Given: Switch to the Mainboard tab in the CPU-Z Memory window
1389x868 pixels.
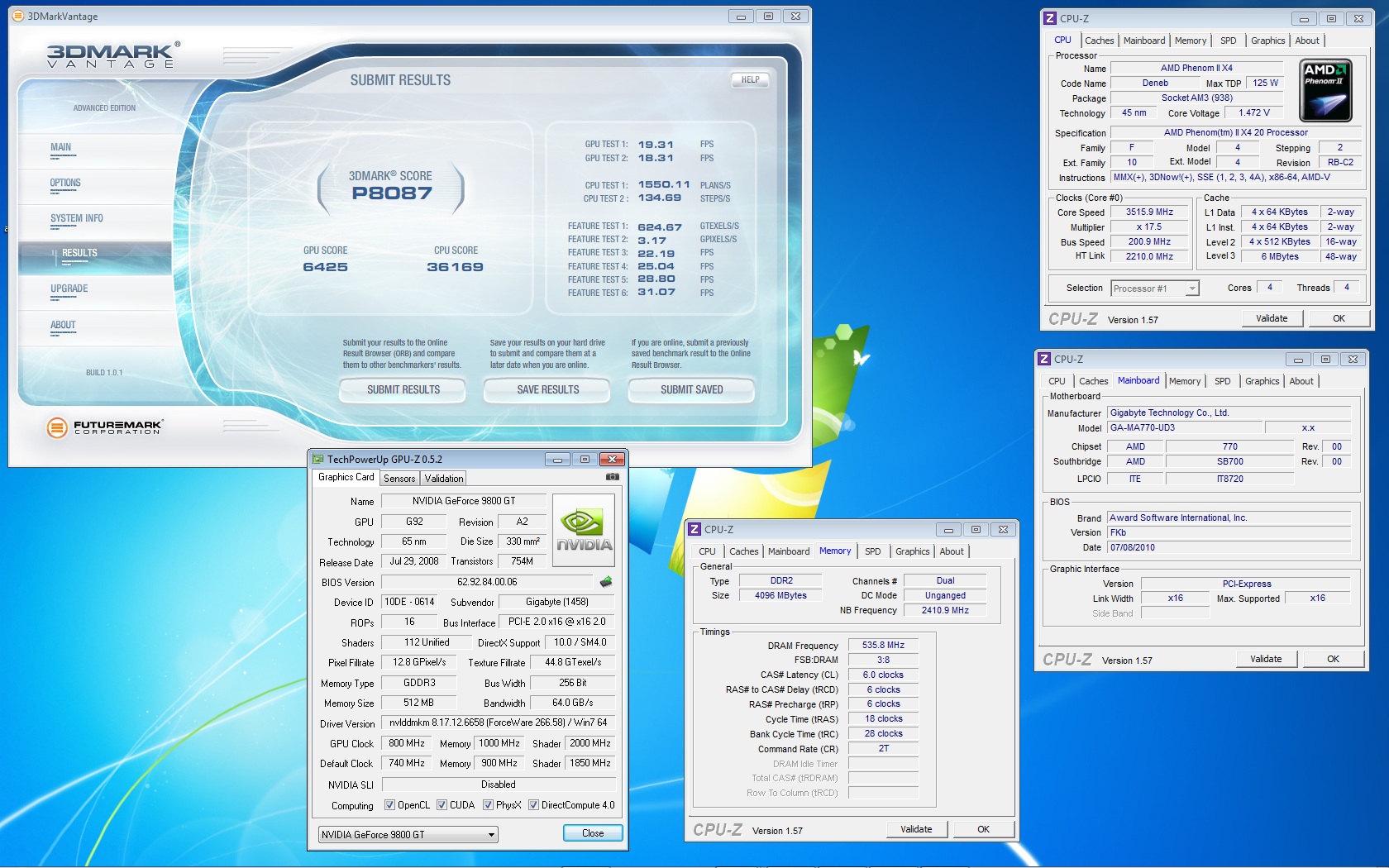Looking at the screenshot, I should pyautogui.click(x=789, y=551).
